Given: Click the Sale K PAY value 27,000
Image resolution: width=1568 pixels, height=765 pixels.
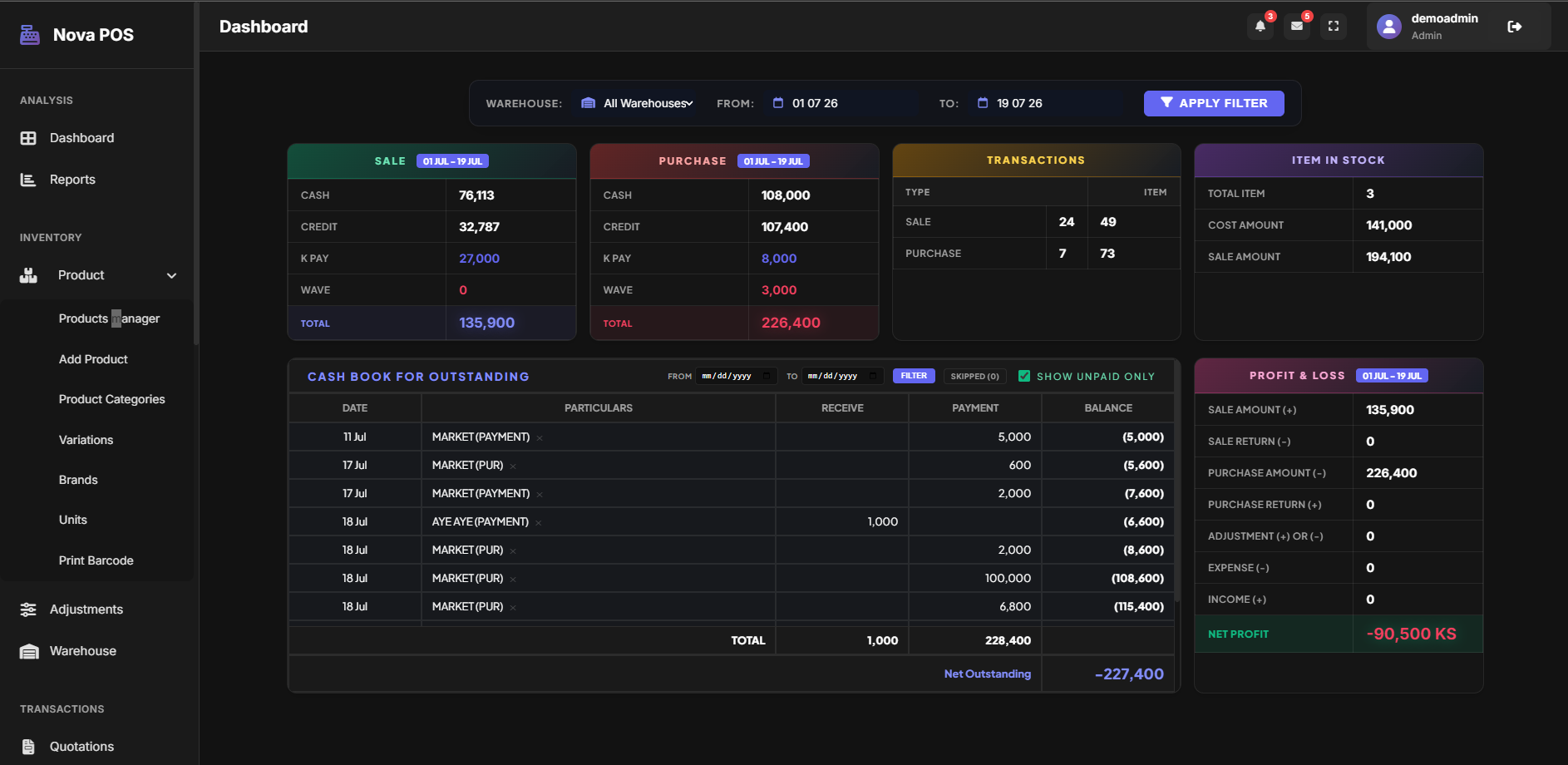Looking at the screenshot, I should click(479, 259).
